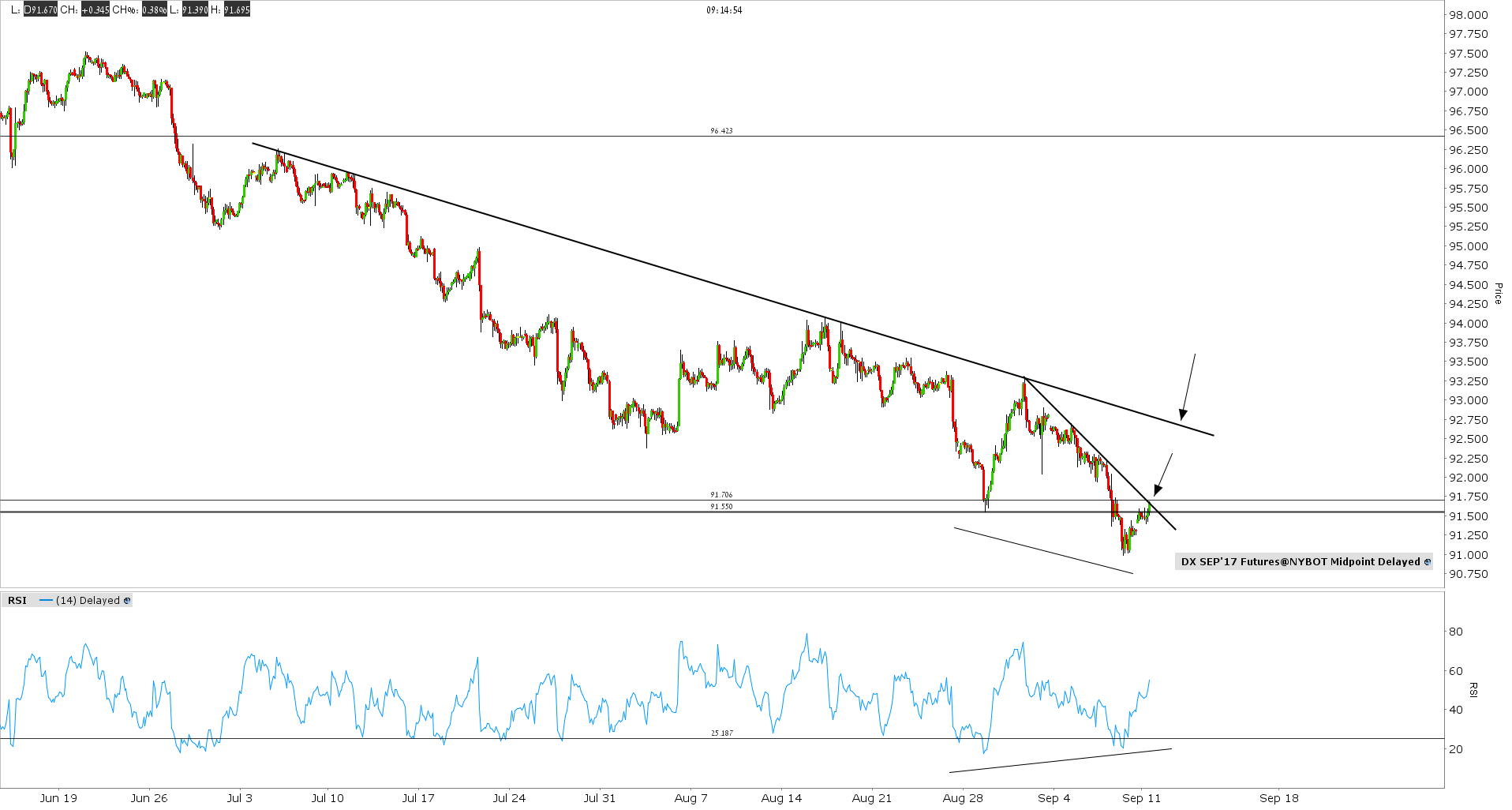The width and height of the screenshot is (1512, 810).
Task: Click the Jun 19 date label
Action: pos(58,798)
